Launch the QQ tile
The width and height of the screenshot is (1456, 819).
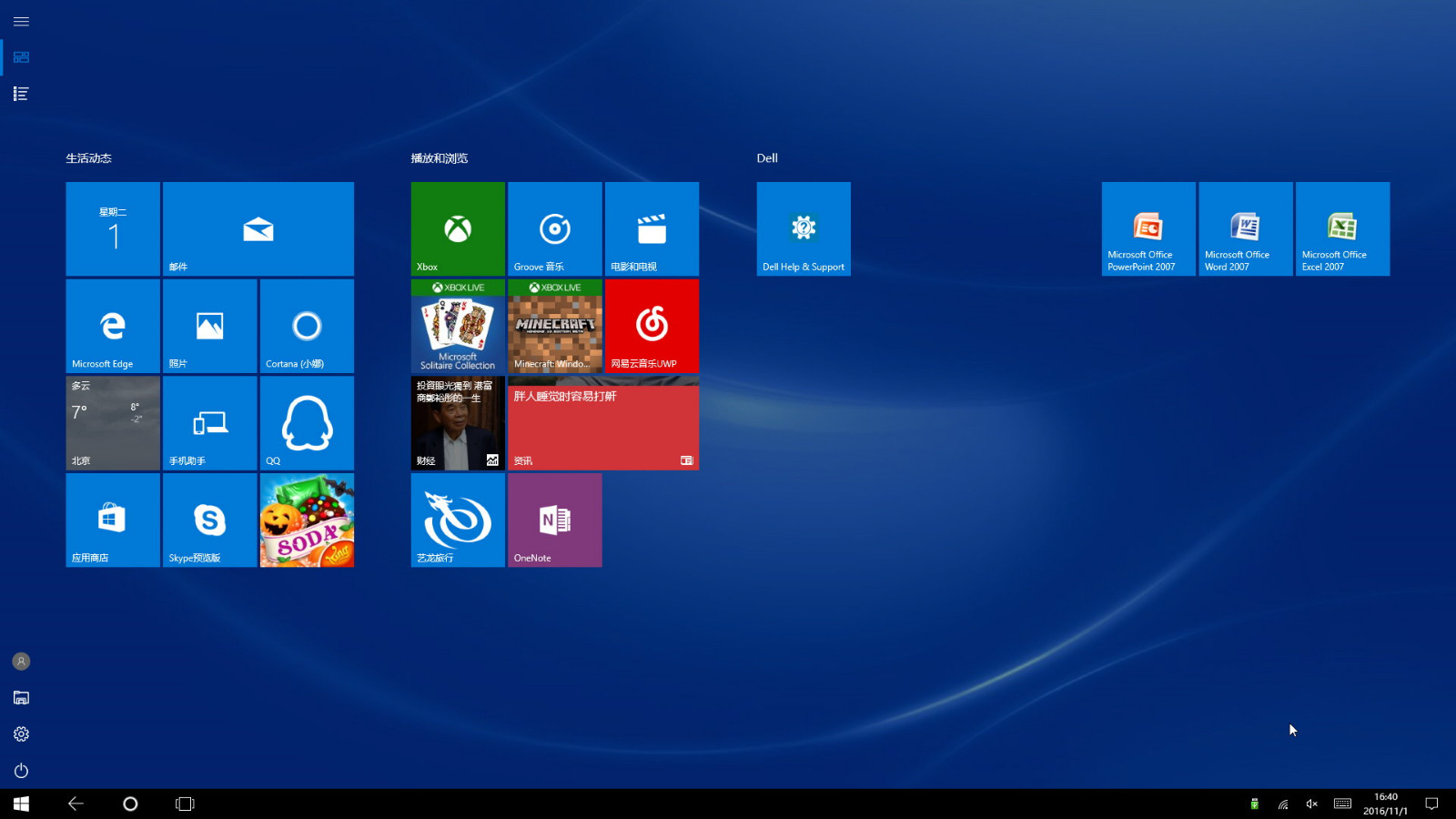[x=307, y=423]
